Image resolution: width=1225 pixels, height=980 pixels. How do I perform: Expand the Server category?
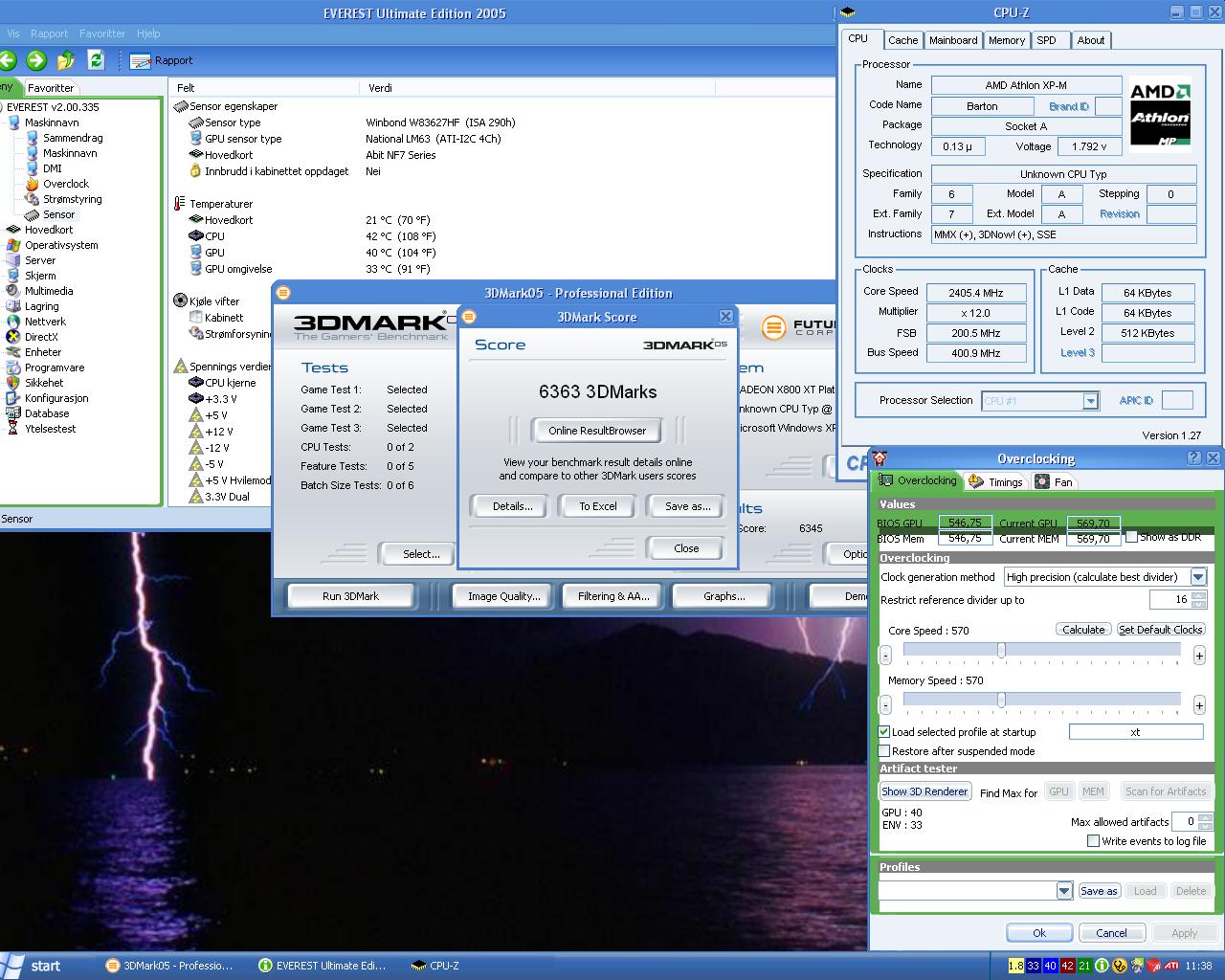point(40,260)
